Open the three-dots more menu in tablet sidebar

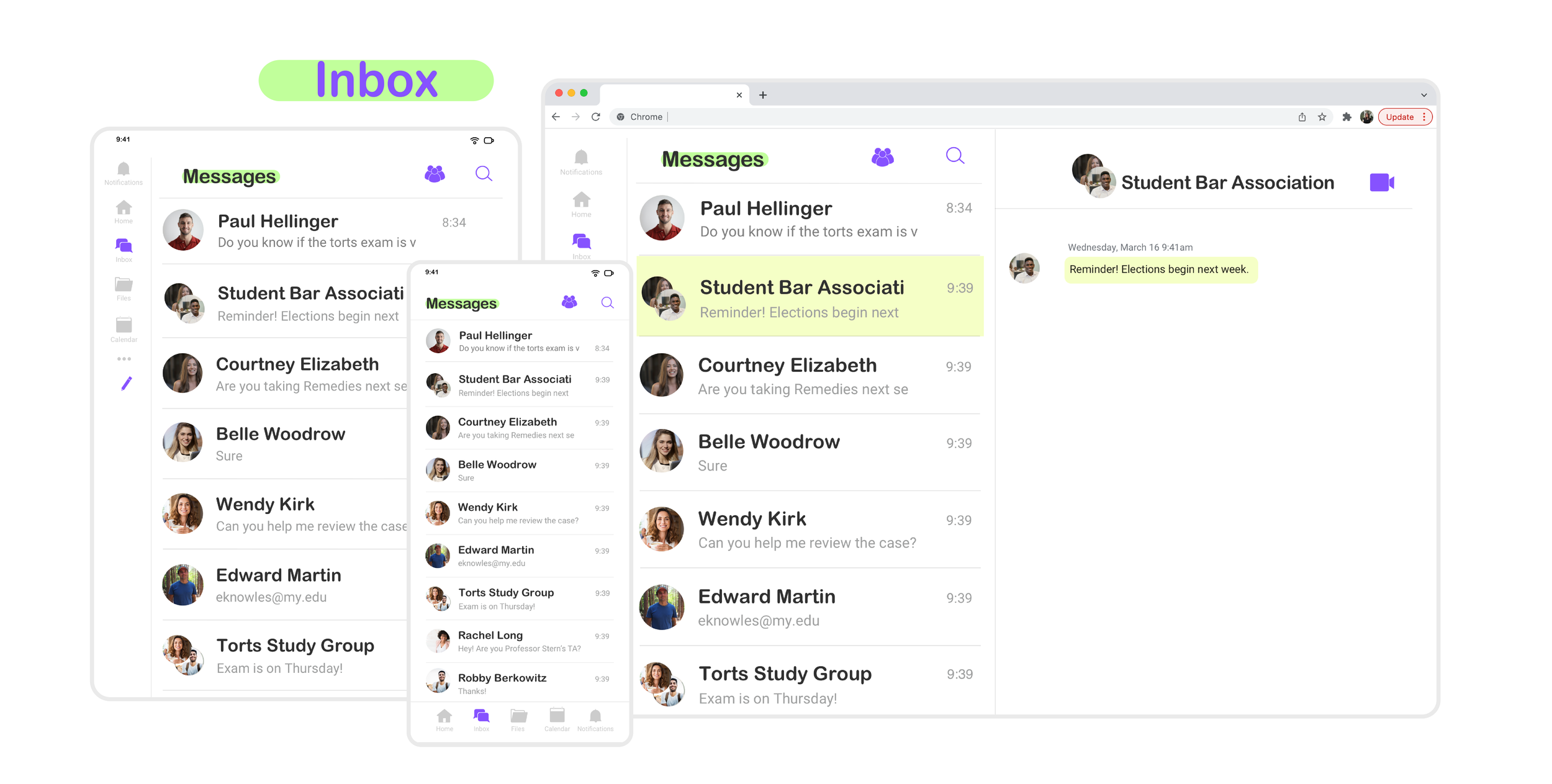click(x=124, y=359)
